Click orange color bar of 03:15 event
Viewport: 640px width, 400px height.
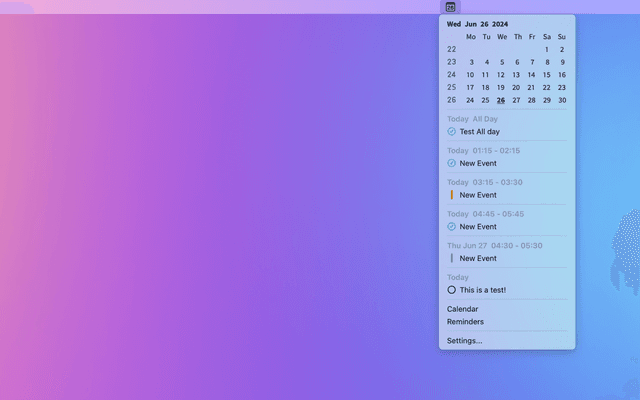coord(451,195)
